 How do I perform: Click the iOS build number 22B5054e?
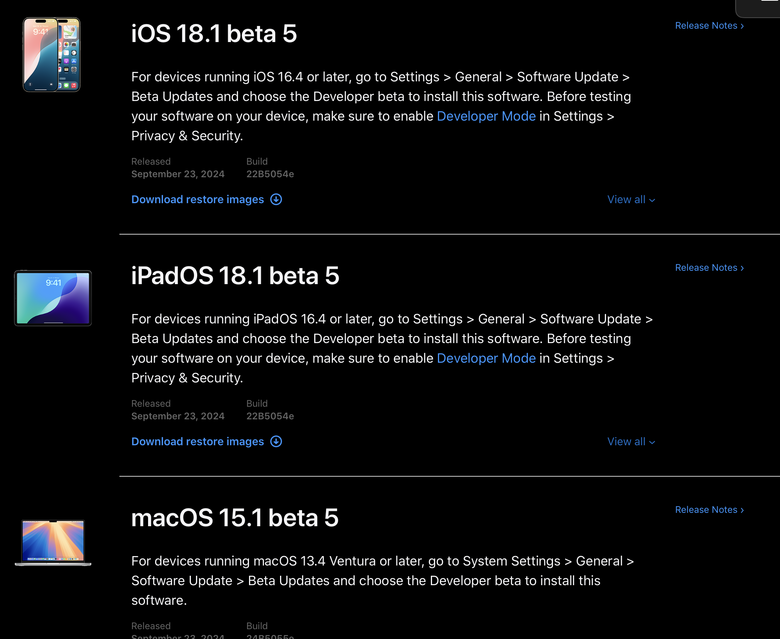[x=270, y=174]
